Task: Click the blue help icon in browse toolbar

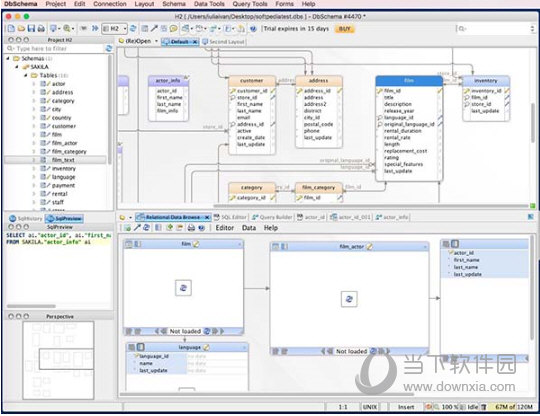Action: (x=201, y=228)
